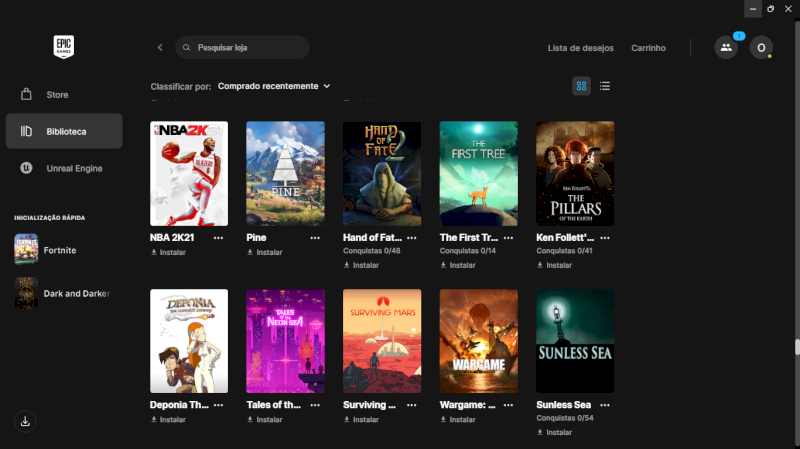Click the Epic Games logo

[64, 47]
